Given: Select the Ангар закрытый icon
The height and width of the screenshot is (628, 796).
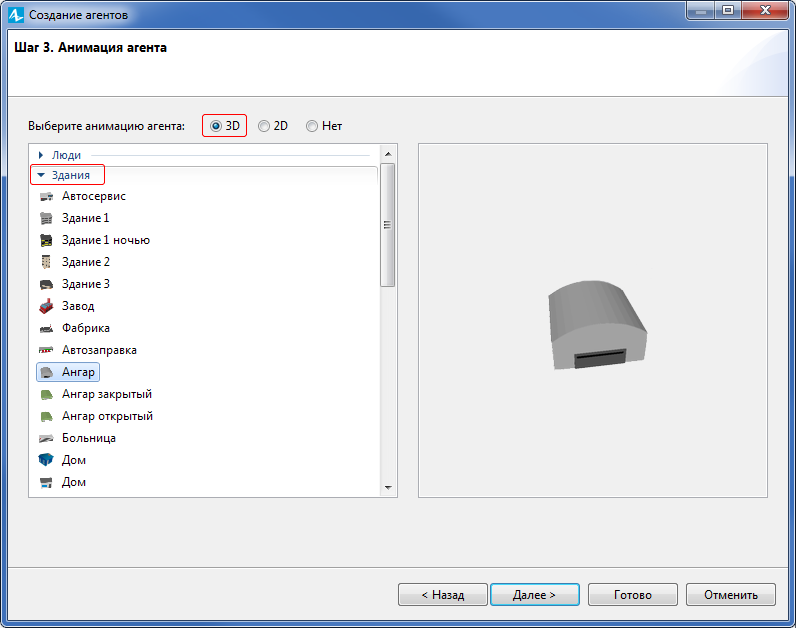Looking at the screenshot, I should pyautogui.click(x=46, y=394).
